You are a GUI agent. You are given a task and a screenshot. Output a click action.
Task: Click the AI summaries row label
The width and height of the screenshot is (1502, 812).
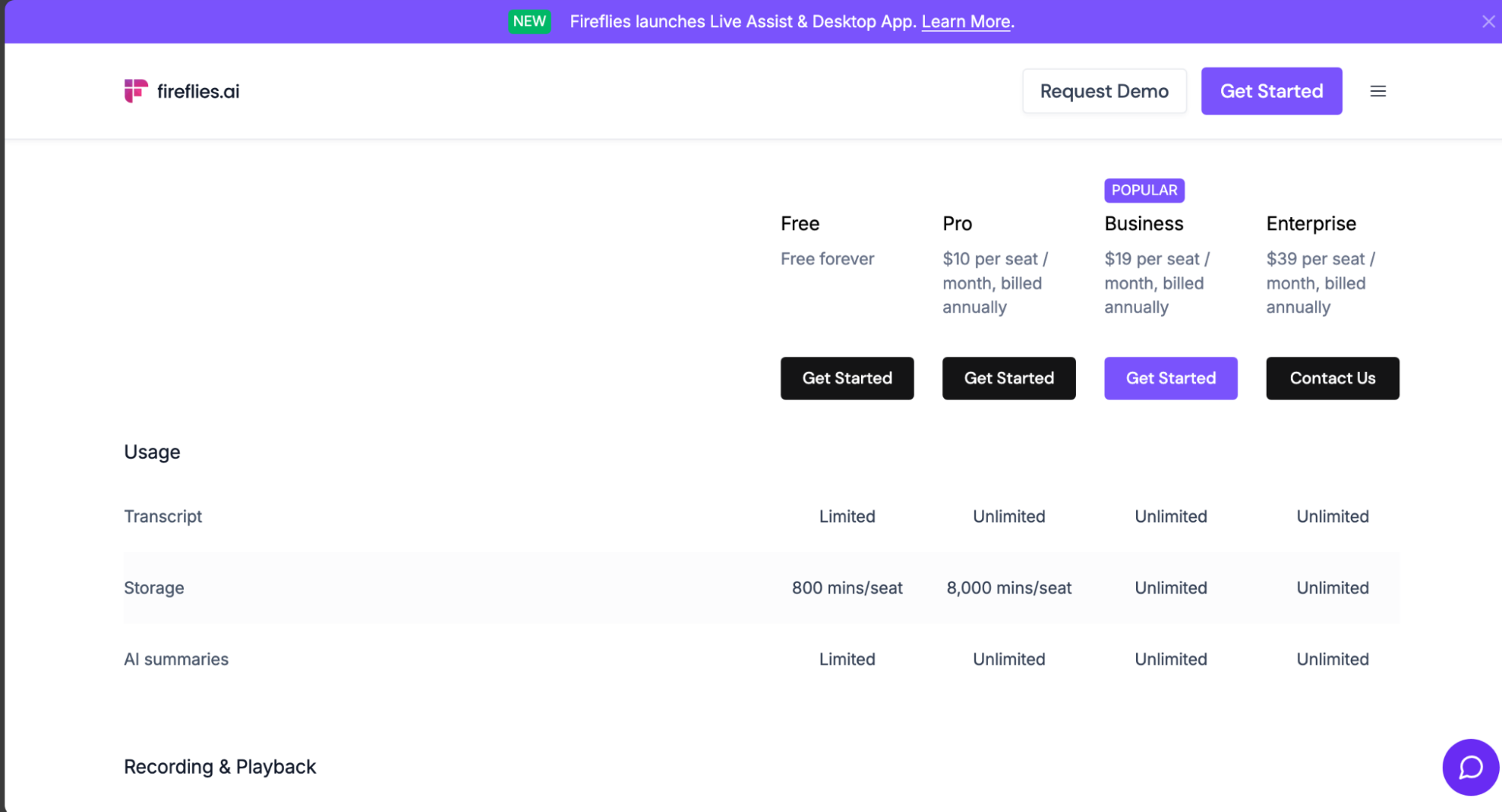point(176,660)
